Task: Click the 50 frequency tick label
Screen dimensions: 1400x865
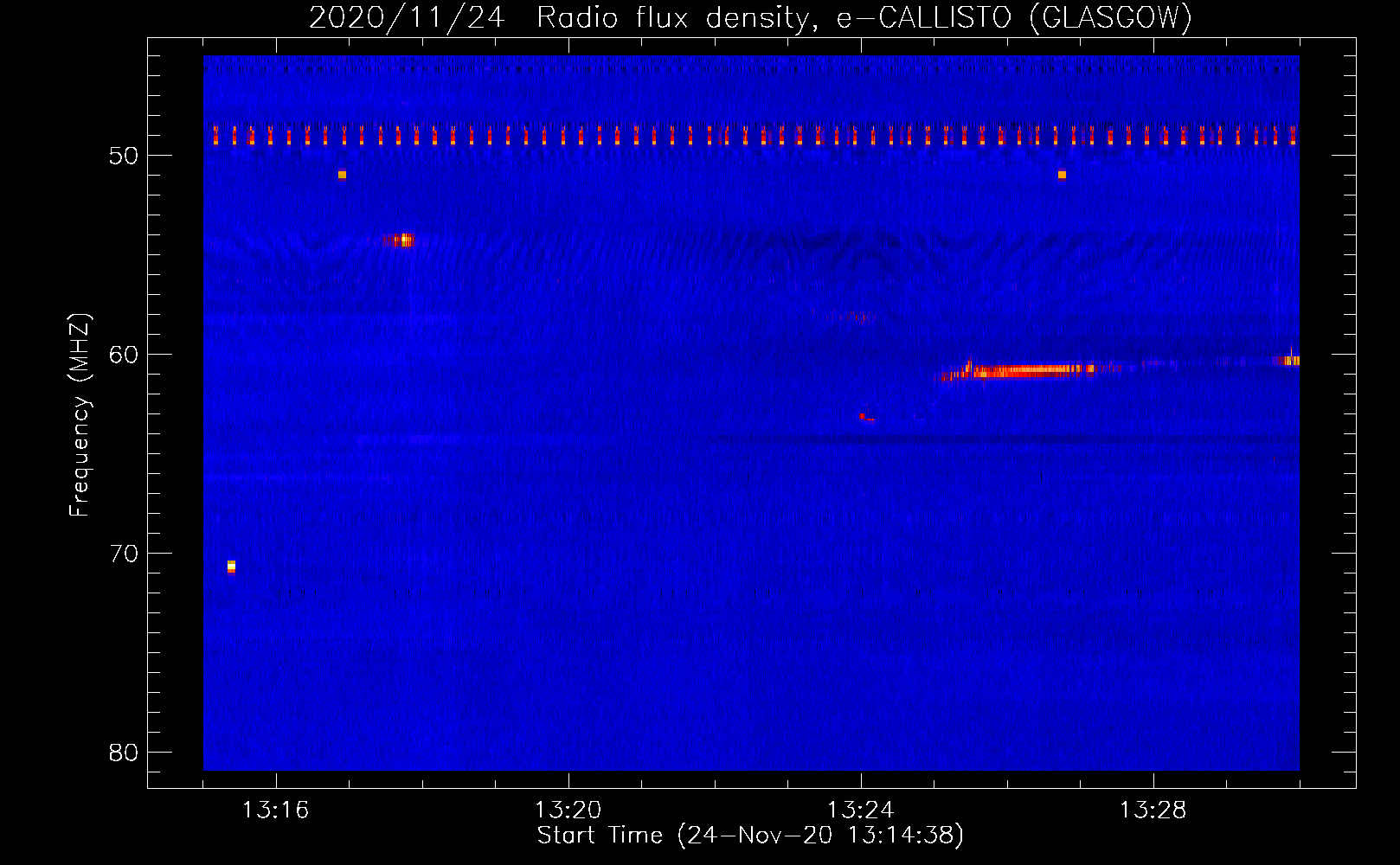Action: click(x=124, y=156)
